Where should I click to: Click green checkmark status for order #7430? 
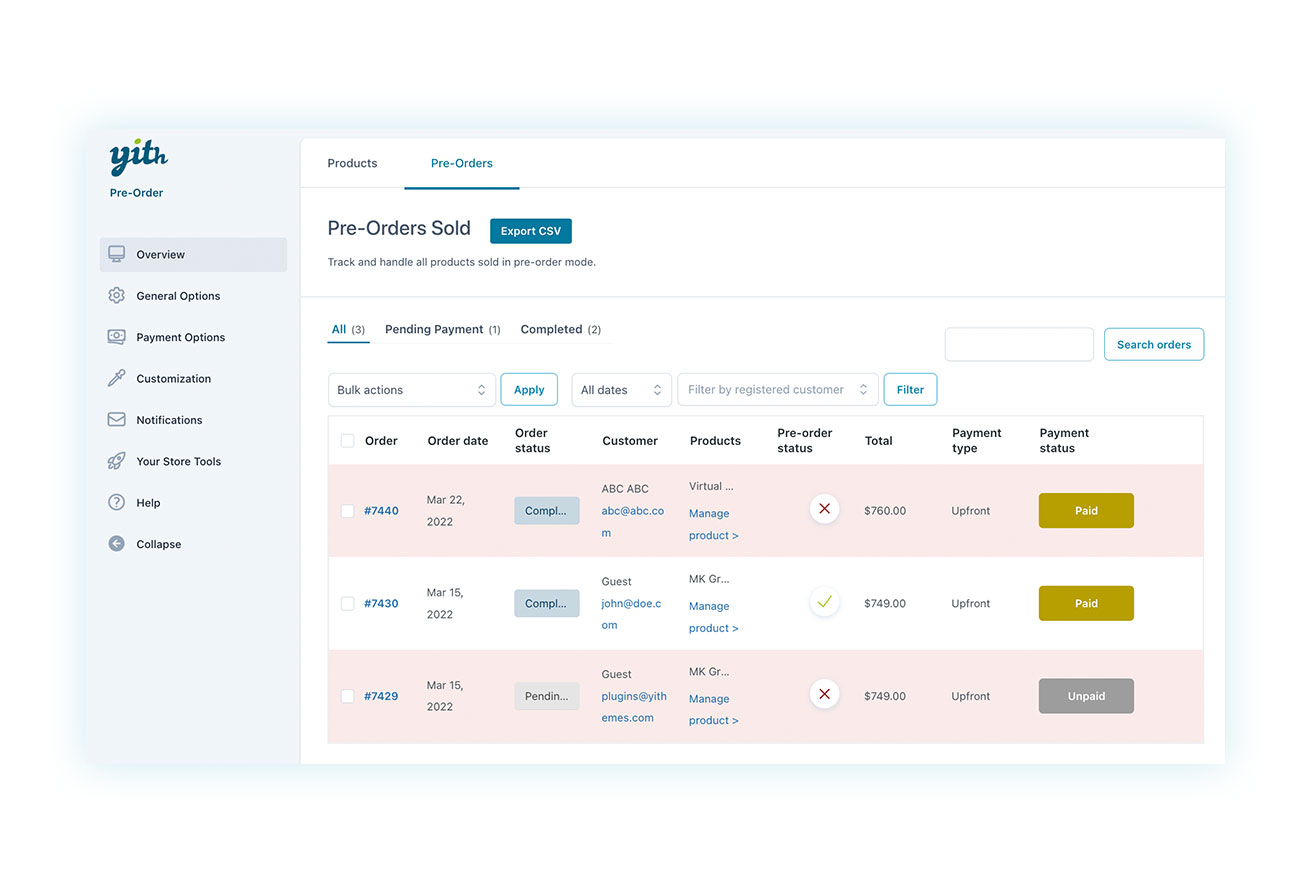(824, 602)
